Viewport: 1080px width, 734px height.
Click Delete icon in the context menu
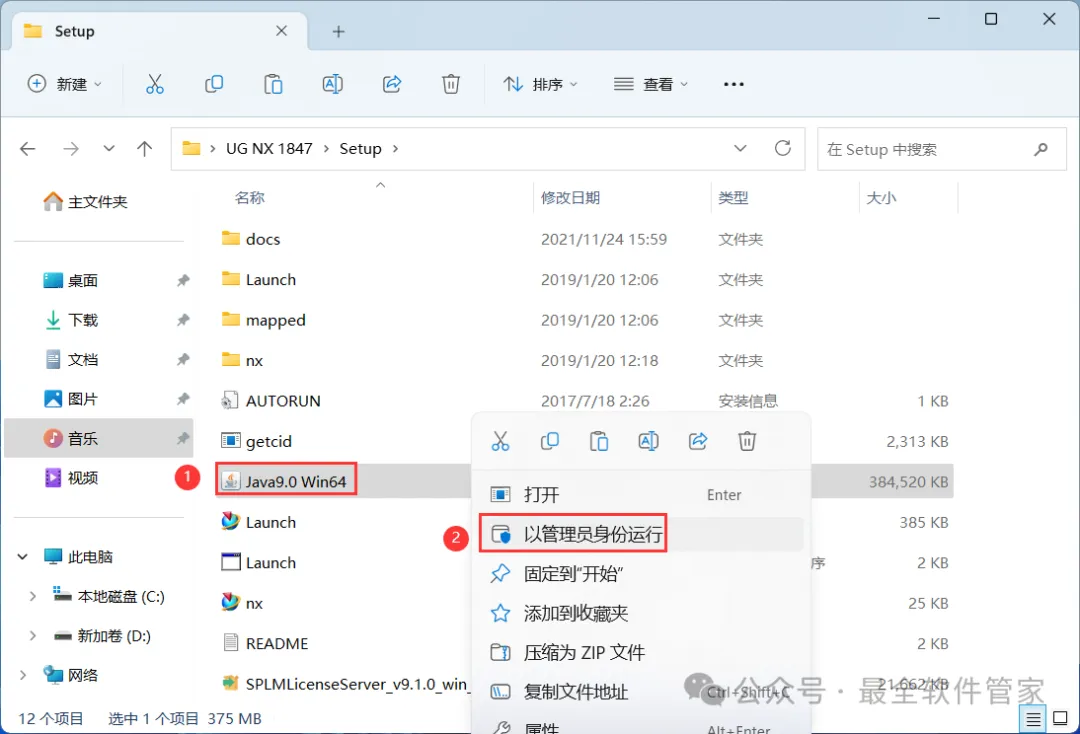(747, 441)
